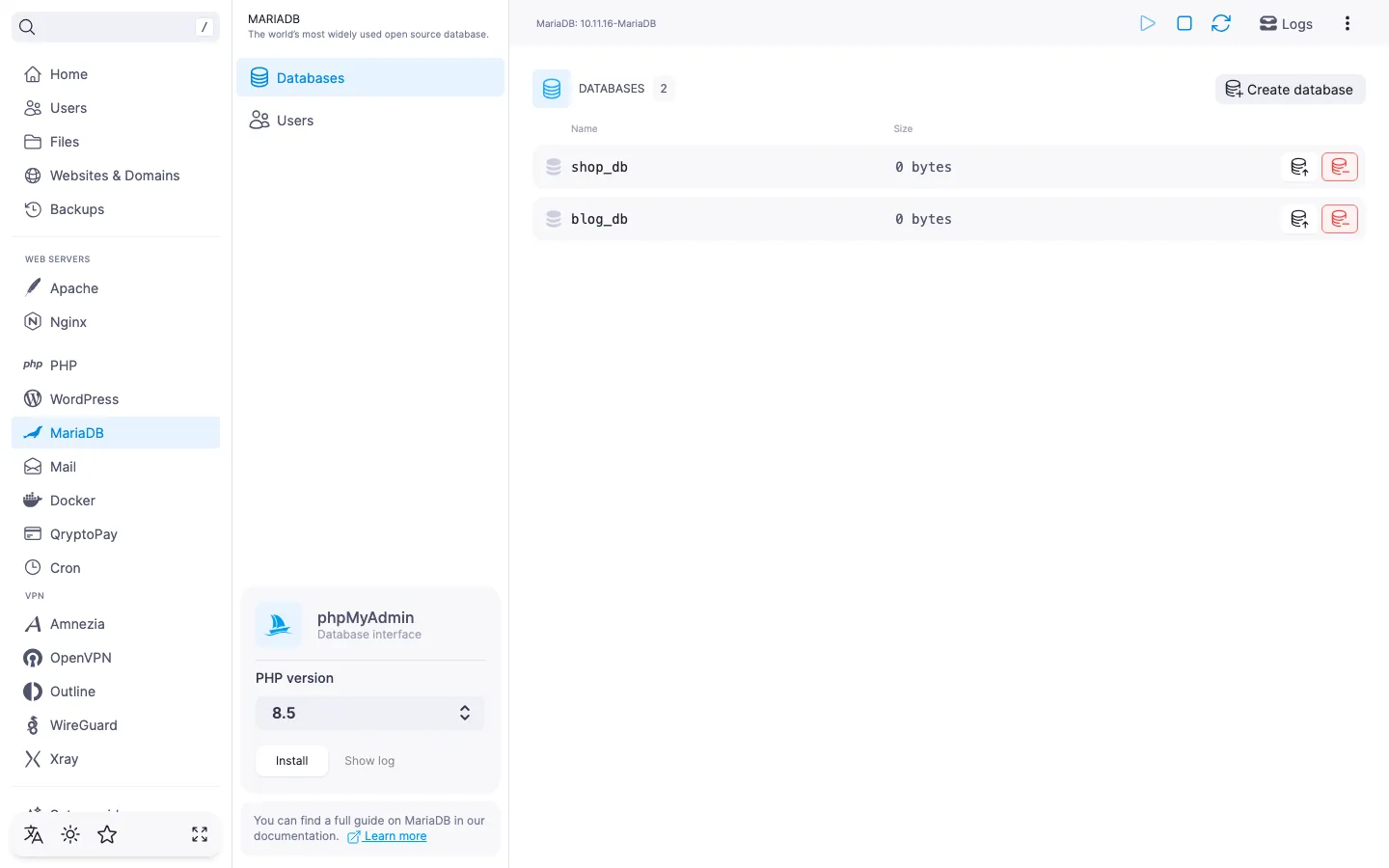The width and height of the screenshot is (1389, 868).
Task: Toggle fullscreen with the expand icon
Action: coord(200,834)
